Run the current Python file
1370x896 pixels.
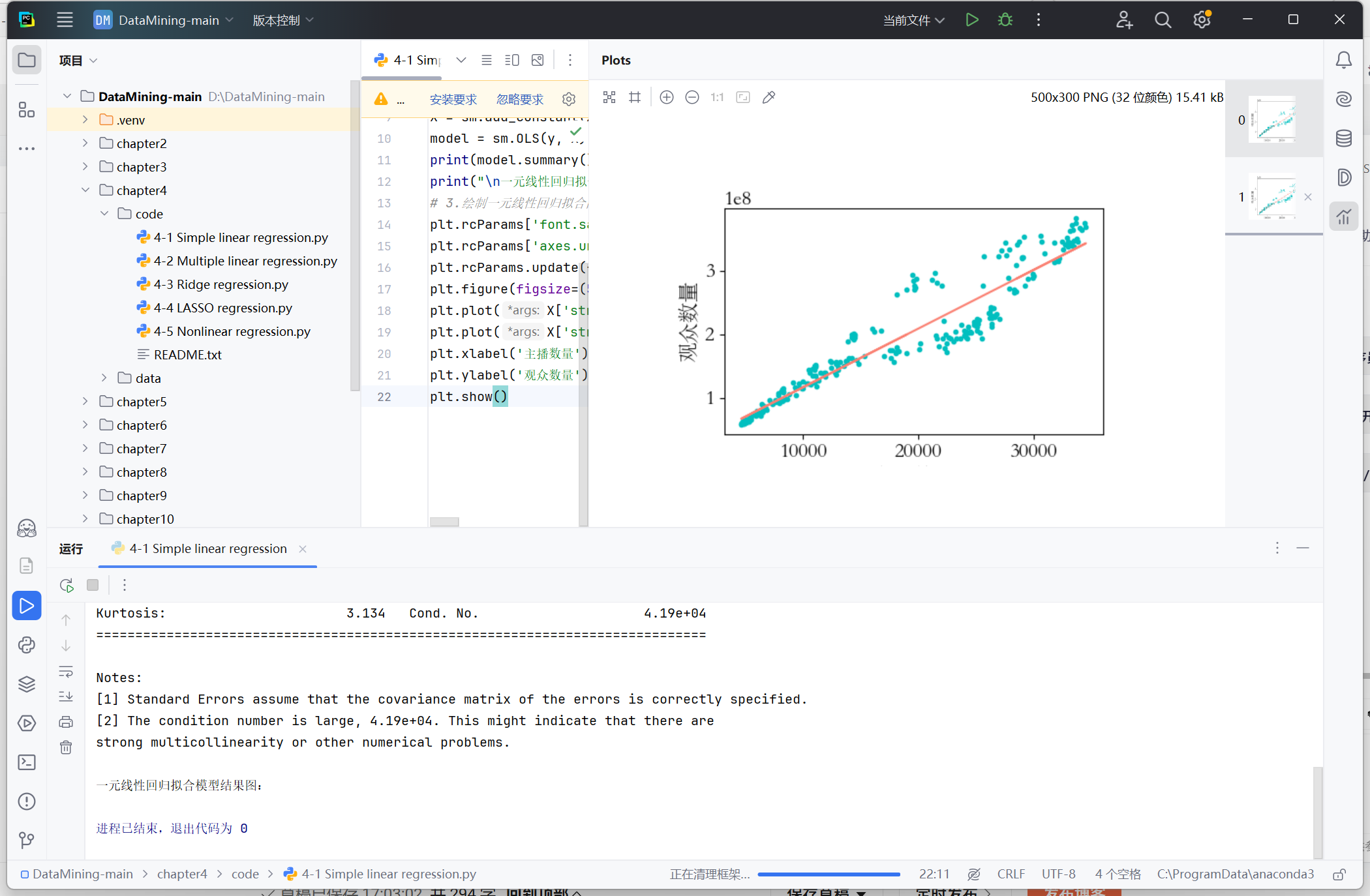click(971, 20)
